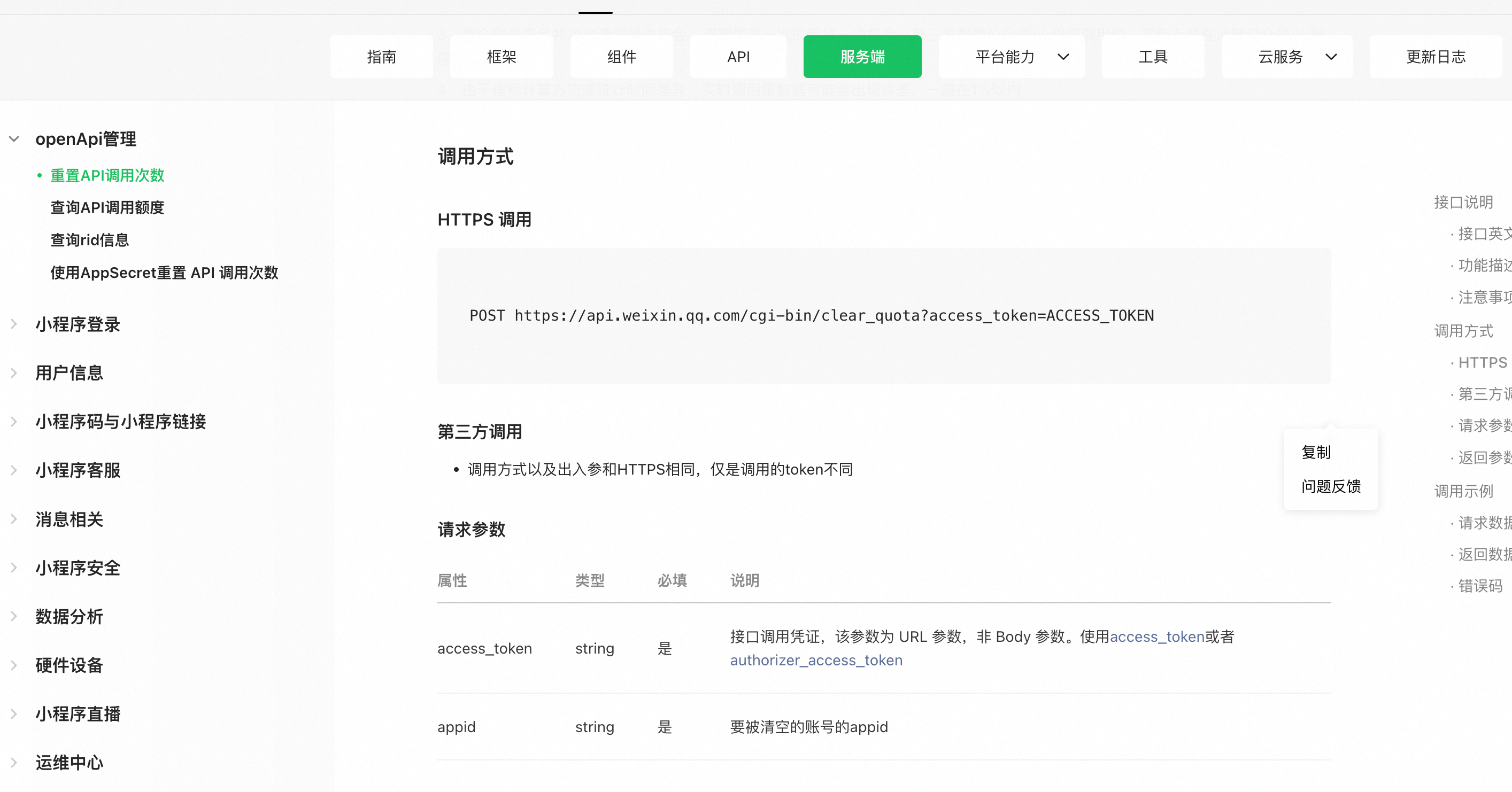Viewport: 1512px width, 792px height.
Task: Open the authorizer_access_token link
Action: click(816, 661)
